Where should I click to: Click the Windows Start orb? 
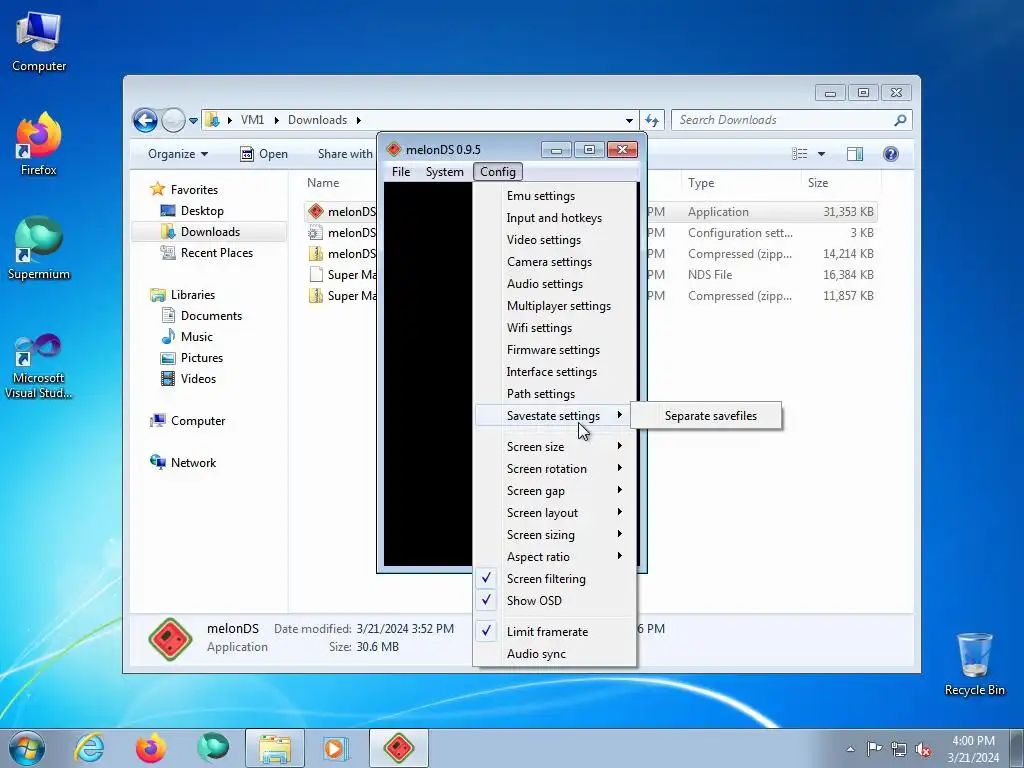tap(27, 748)
